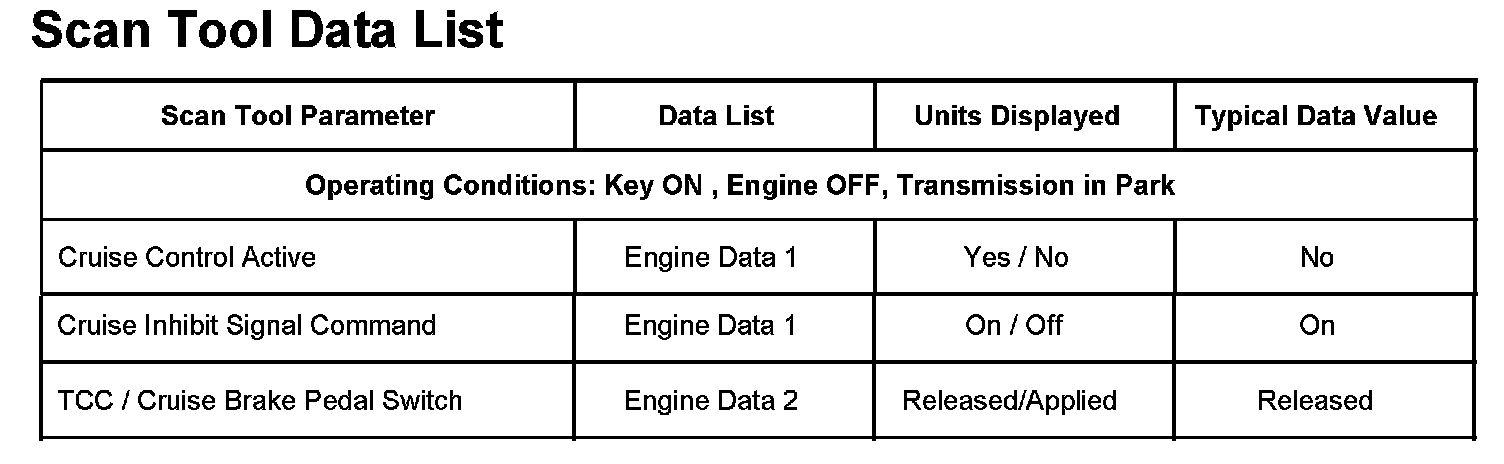Click the Data List column header
1504x464 pixels.
(x=716, y=116)
